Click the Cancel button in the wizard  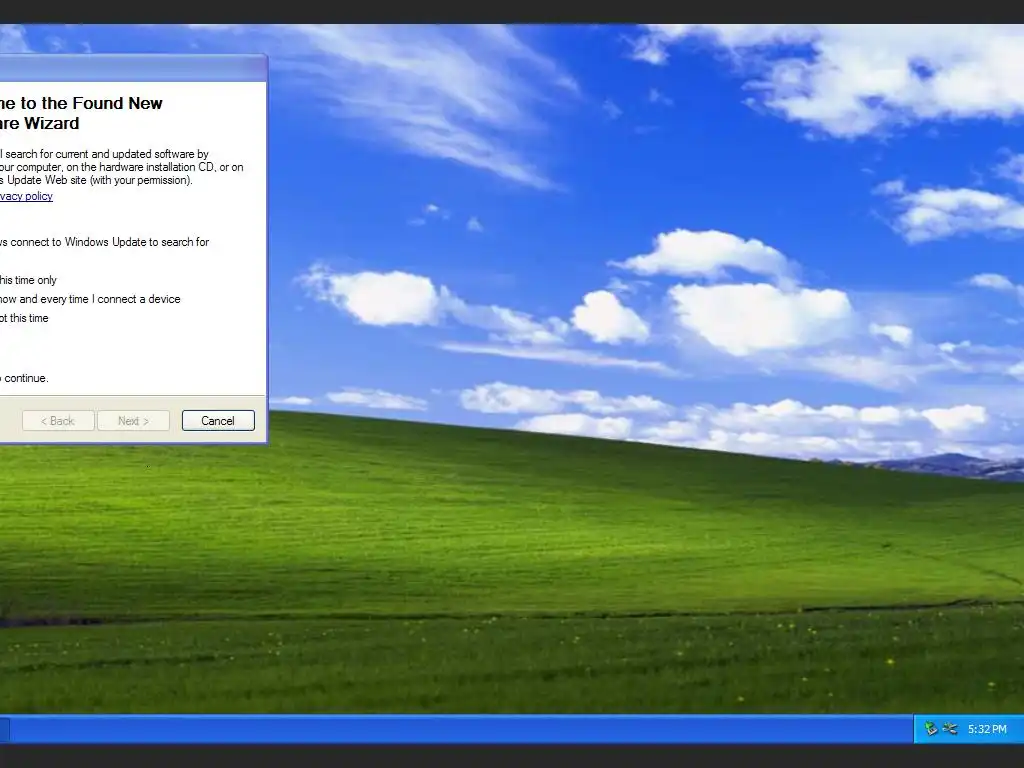[218, 421]
